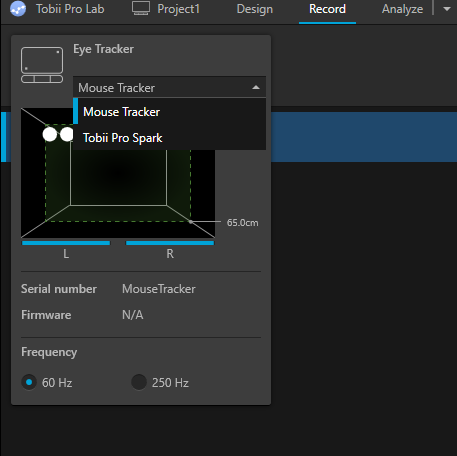Expand the top-right overflow dropdown arrow

point(447,9)
